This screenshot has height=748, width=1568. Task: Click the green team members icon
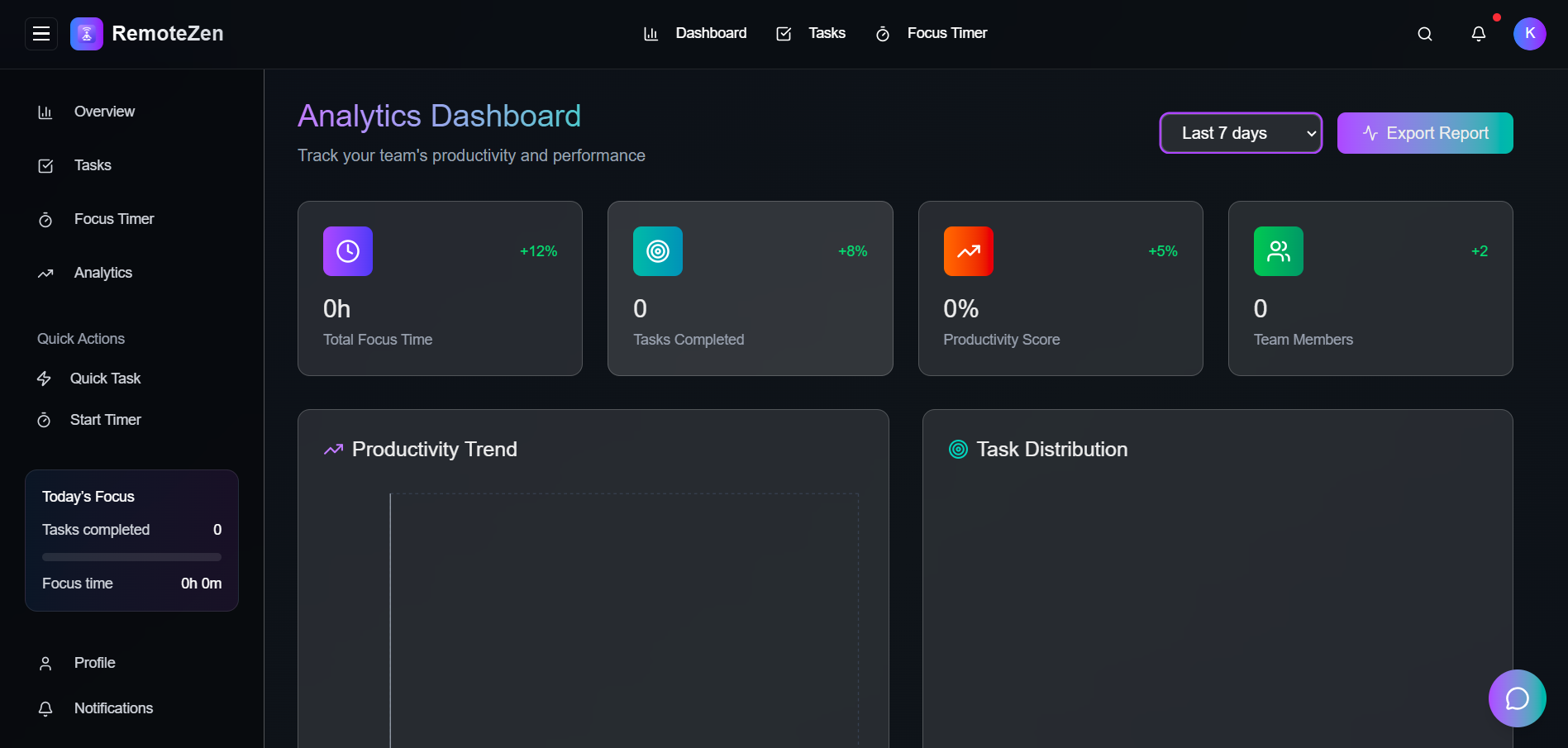click(1278, 251)
